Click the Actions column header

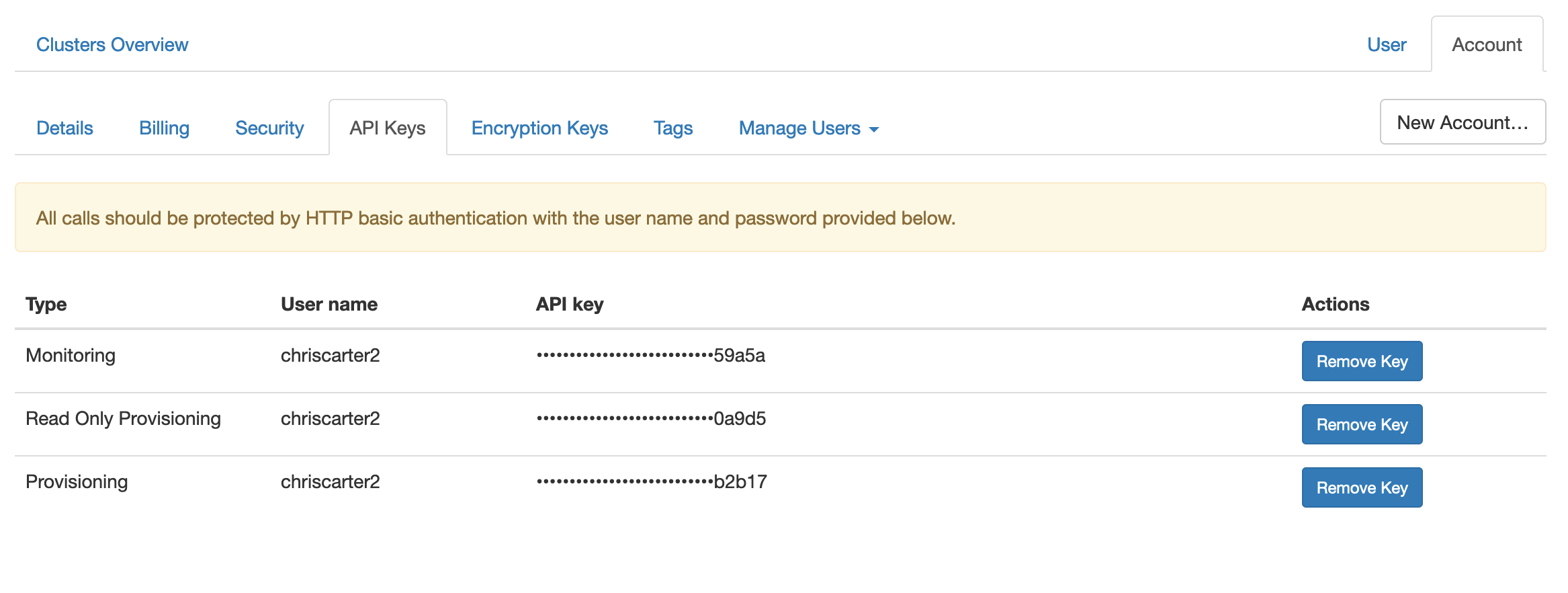(x=1336, y=304)
